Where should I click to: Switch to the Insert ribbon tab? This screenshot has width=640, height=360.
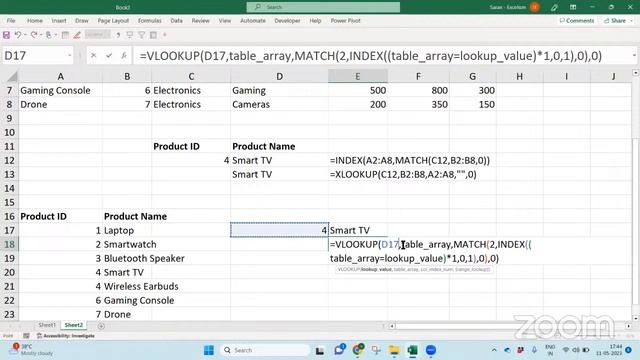click(x=59, y=21)
